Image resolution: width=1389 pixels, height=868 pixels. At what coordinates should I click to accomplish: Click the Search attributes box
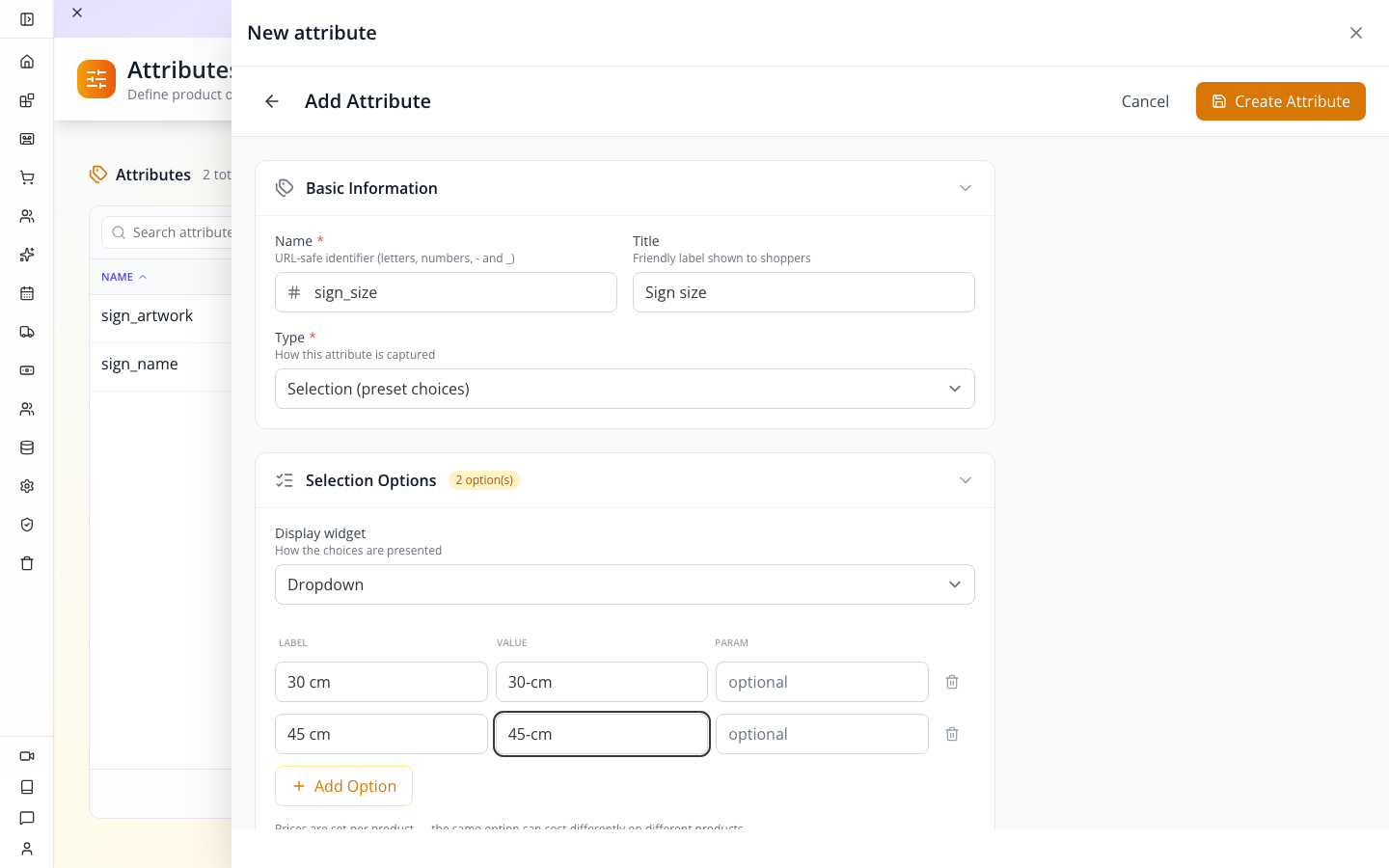(167, 232)
